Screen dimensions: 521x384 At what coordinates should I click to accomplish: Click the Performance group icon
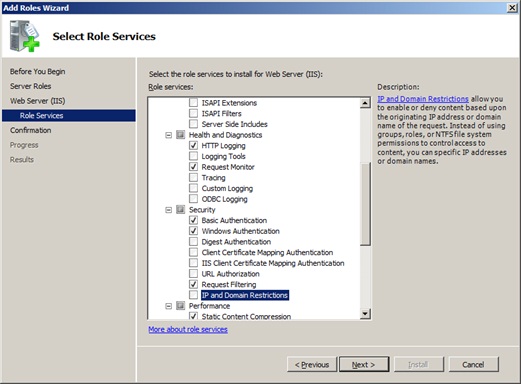click(x=180, y=305)
